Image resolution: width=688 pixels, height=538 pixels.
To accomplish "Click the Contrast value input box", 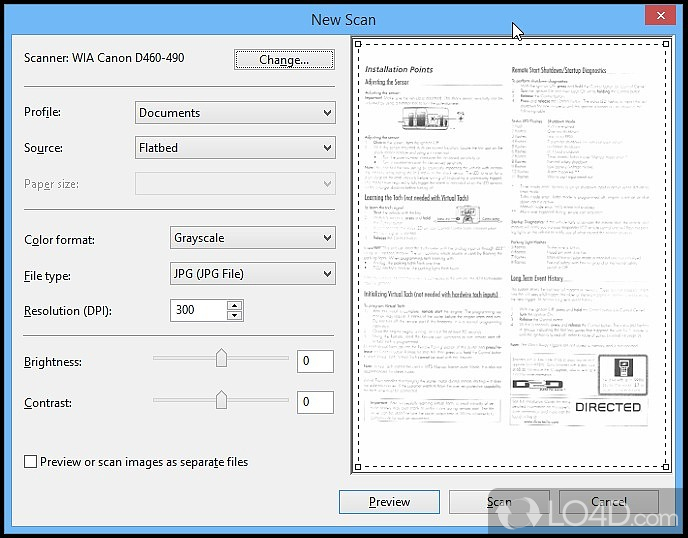I will tap(315, 402).
